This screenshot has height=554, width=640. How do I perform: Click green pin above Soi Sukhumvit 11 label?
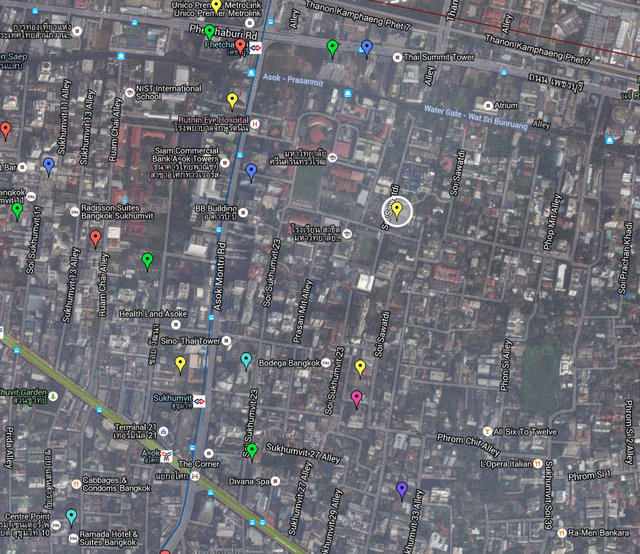point(17,211)
